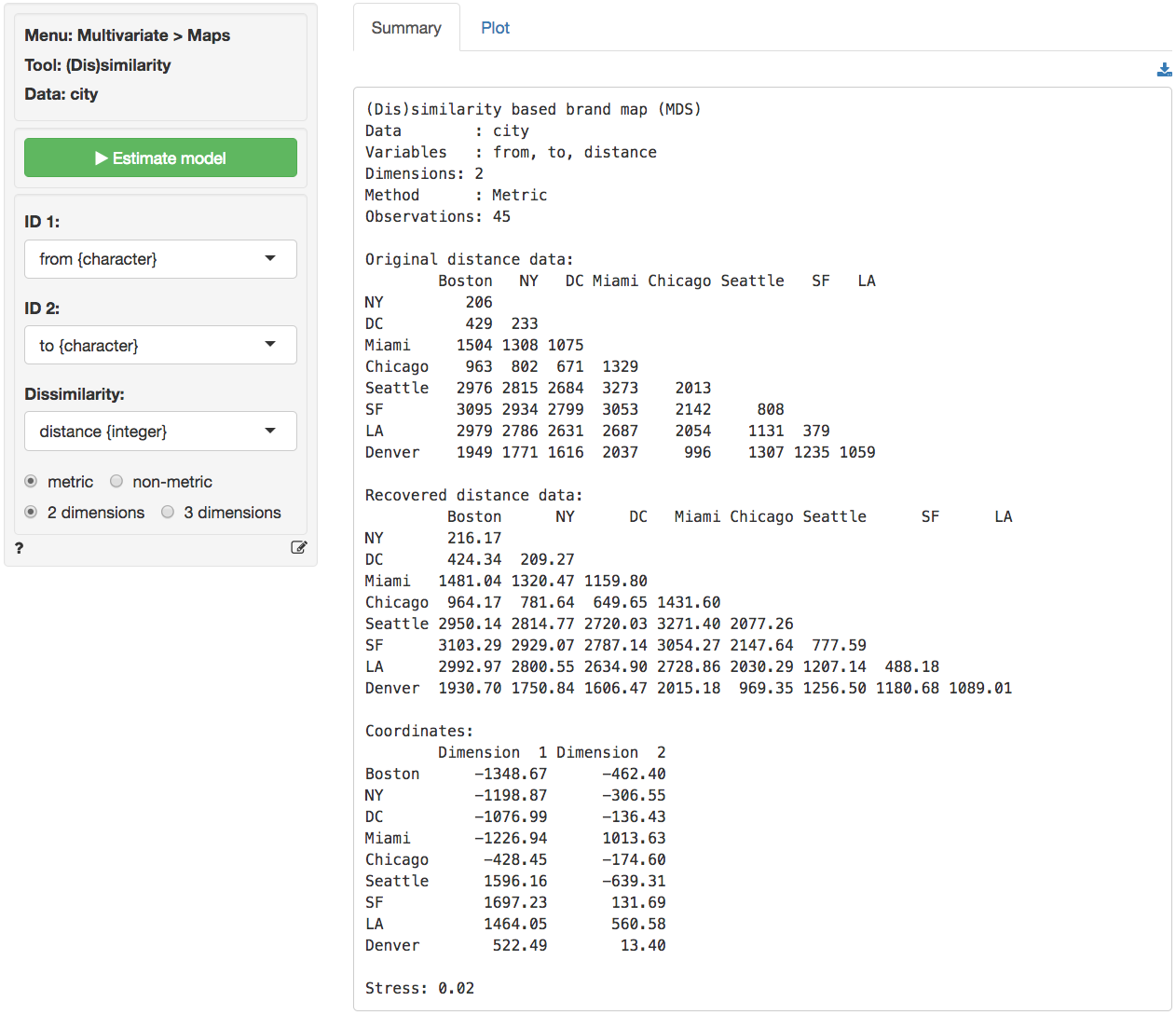
Task: Open help via the question mark icon
Action: tap(20, 548)
